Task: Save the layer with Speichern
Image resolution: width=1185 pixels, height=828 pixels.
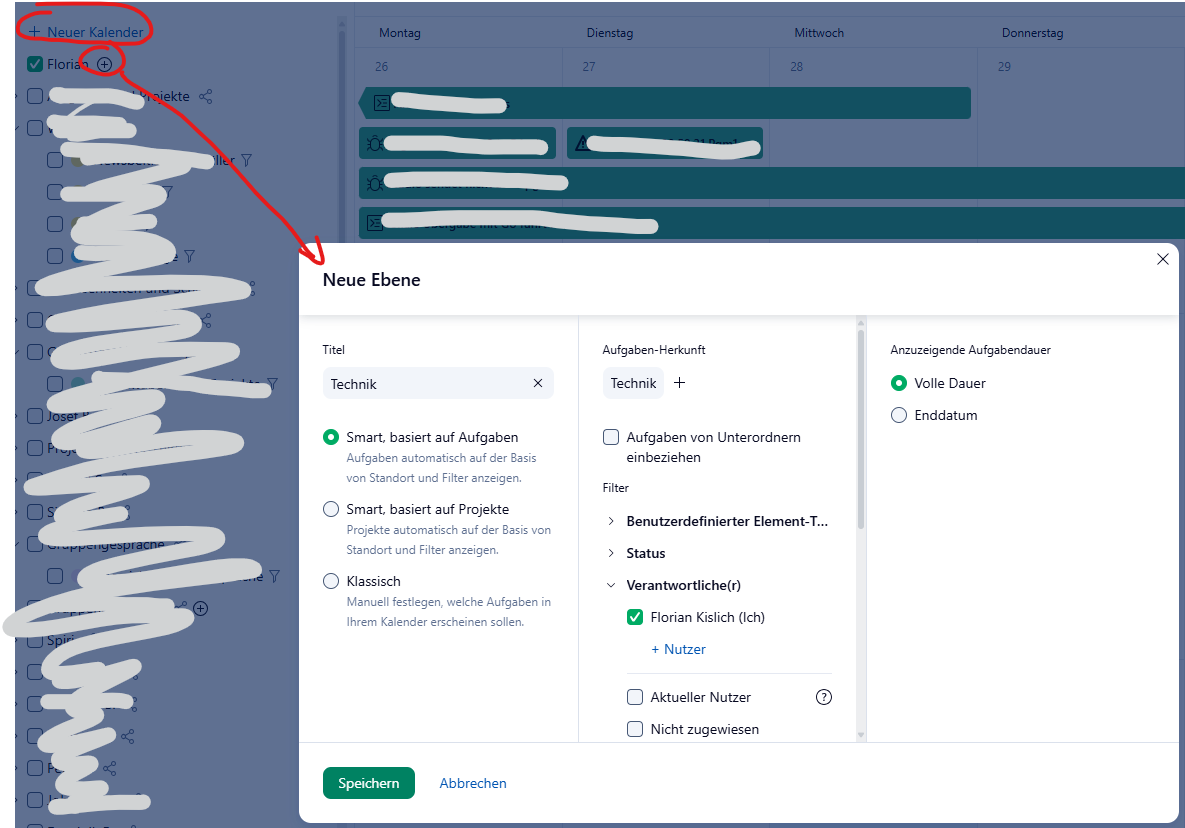Action: click(369, 783)
